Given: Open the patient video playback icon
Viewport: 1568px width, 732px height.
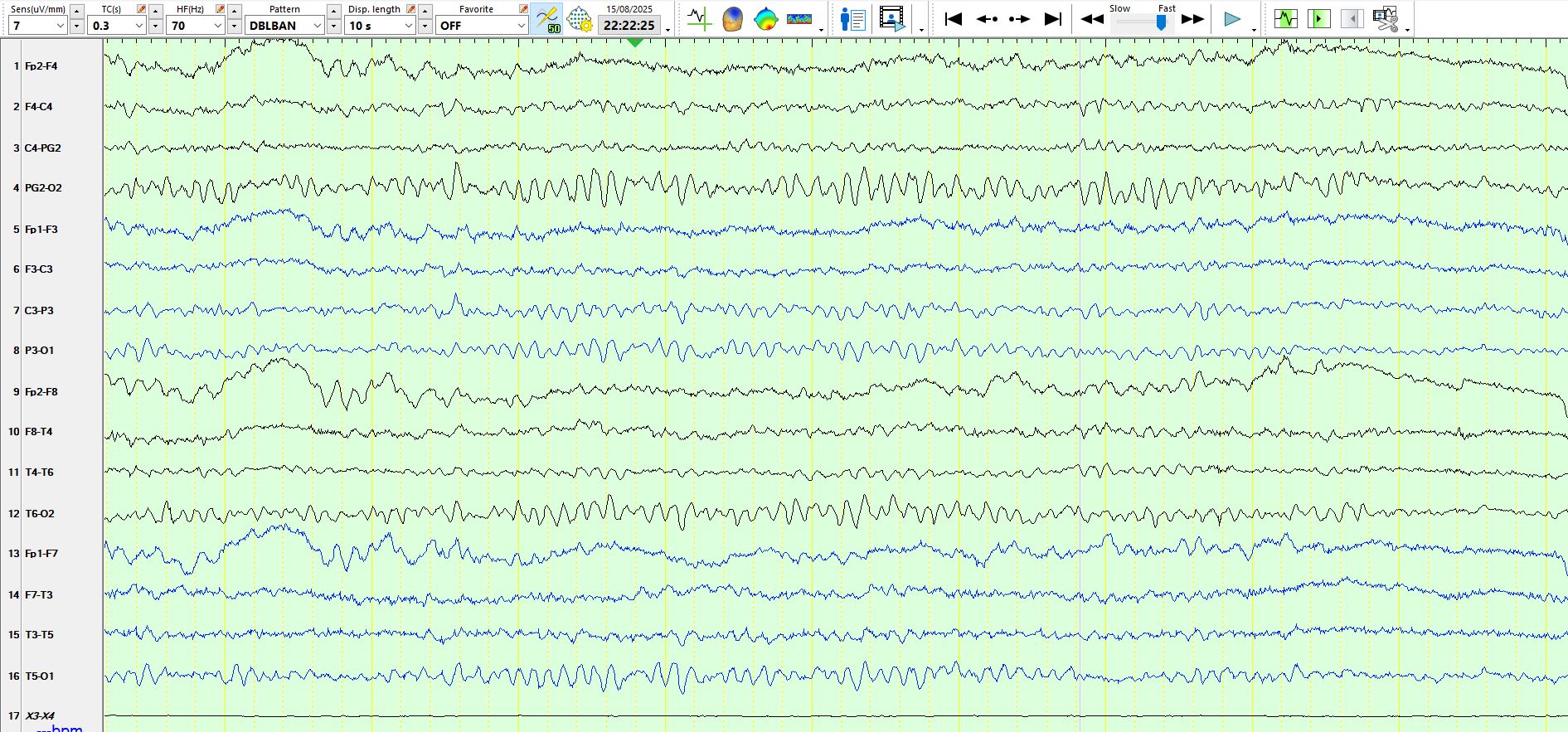Looking at the screenshot, I should tap(891, 18).
